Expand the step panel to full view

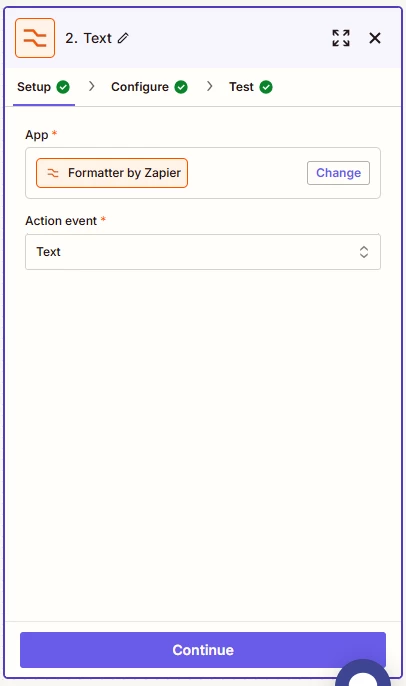click(x=341, y=38)
